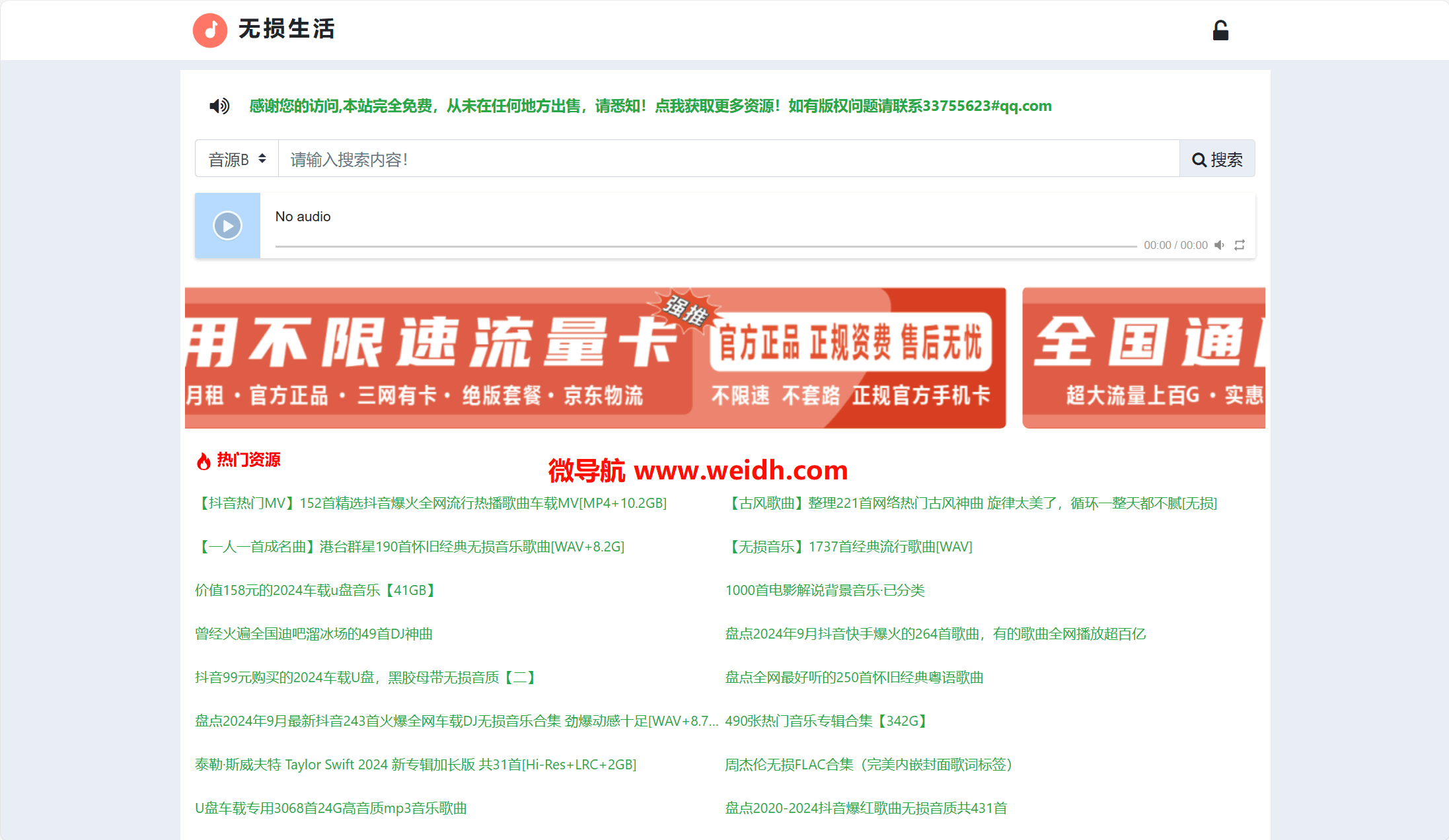Image resolution: width=1449 pixels, height=840 pixels.
Task: Click the 全国通 banner ad on right
Action: pos(1144,358)
